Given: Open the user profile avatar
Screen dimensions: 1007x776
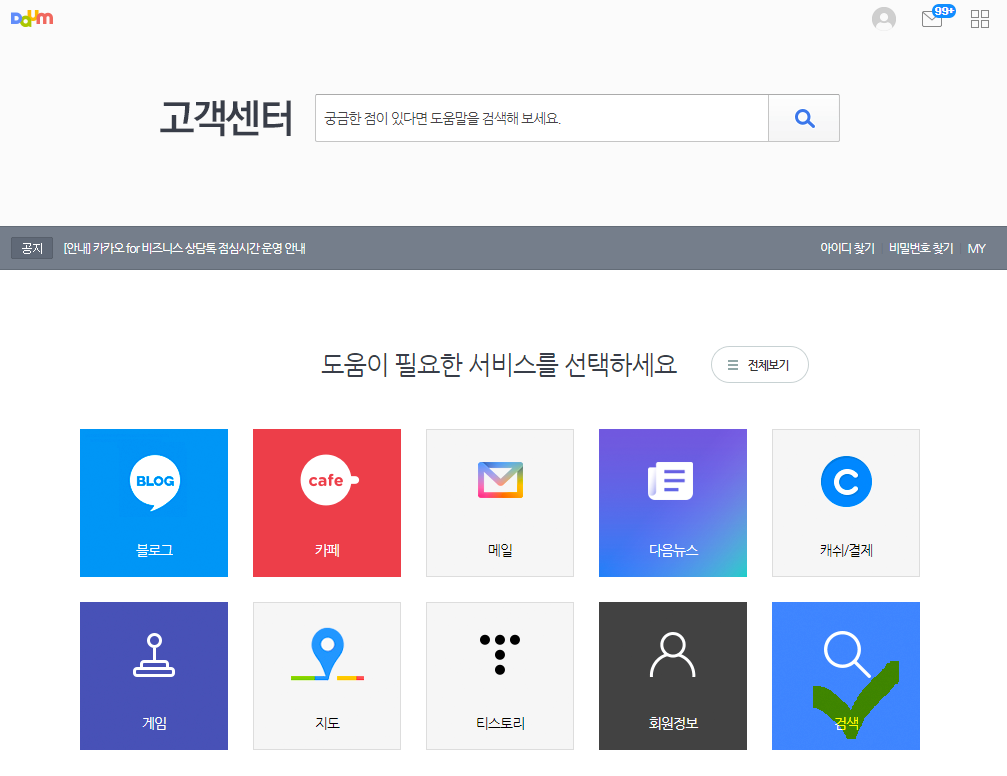Looking at the screenshot, I should 884,19.
